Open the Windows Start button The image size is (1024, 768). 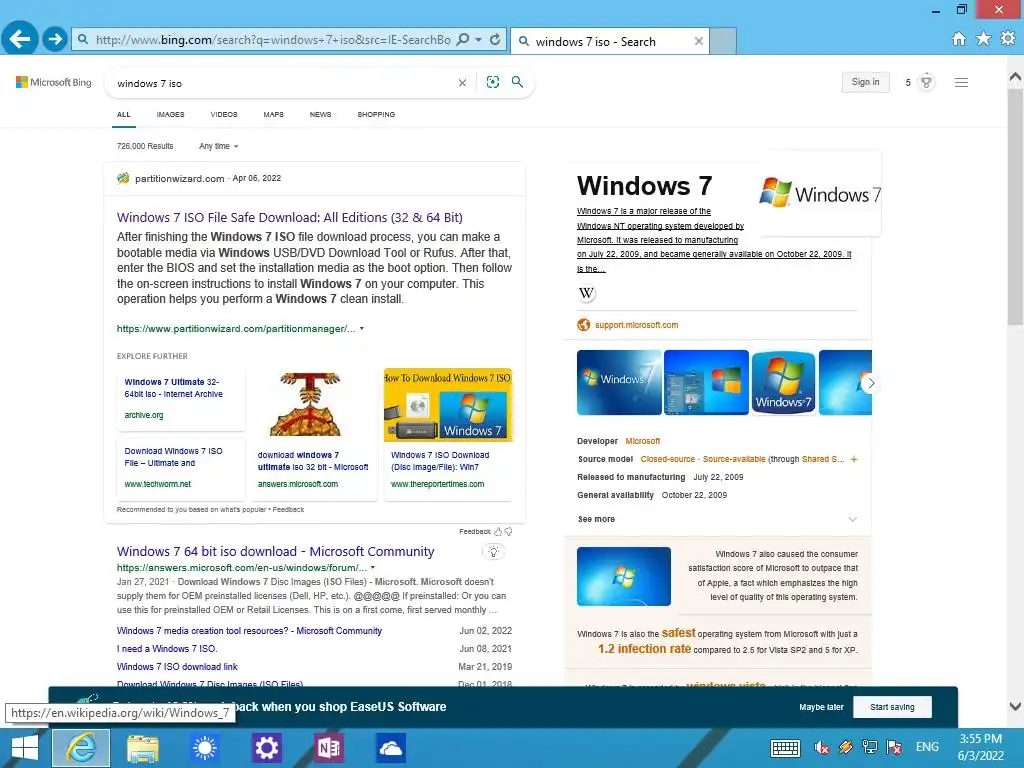coord(25,748)
